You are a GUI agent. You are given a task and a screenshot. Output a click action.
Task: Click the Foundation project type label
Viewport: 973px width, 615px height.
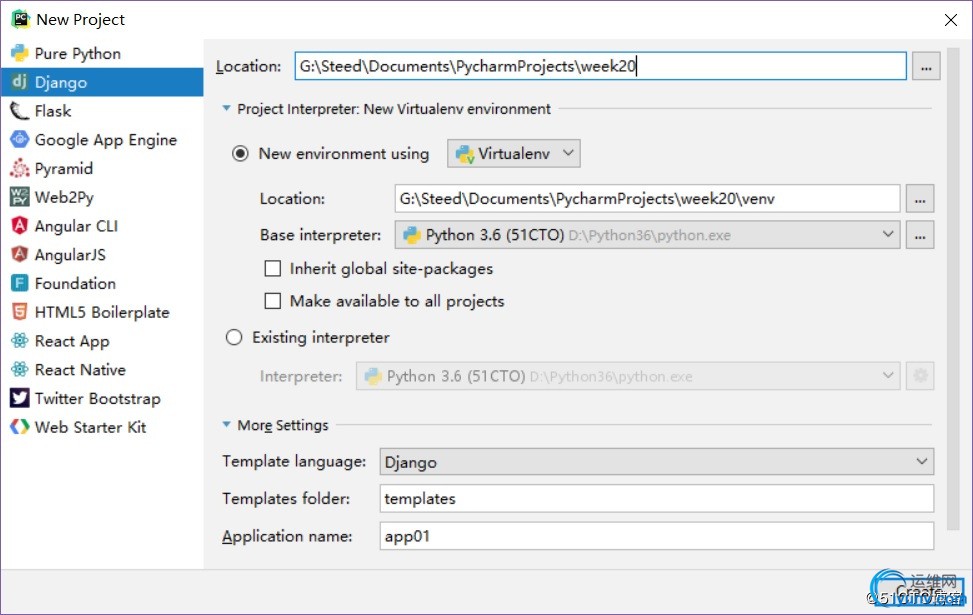[75, 284]
